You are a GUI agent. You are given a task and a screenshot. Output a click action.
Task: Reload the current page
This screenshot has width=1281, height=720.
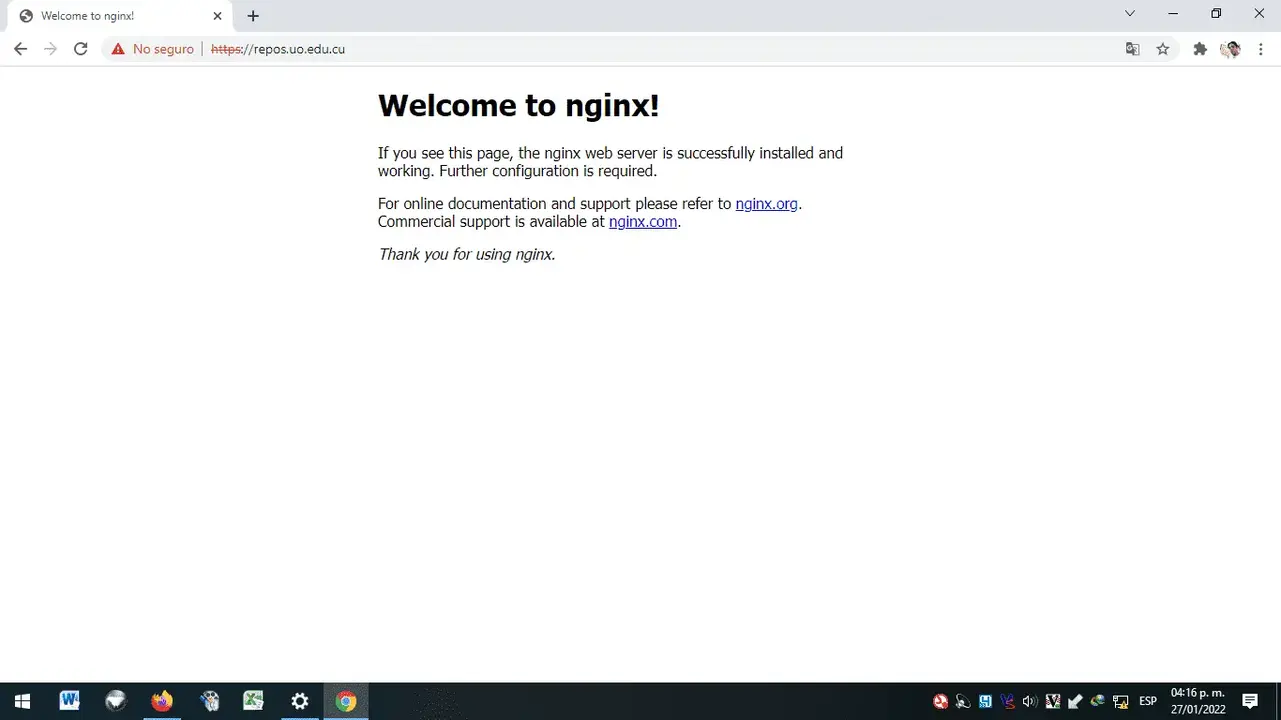pos(81,49)
